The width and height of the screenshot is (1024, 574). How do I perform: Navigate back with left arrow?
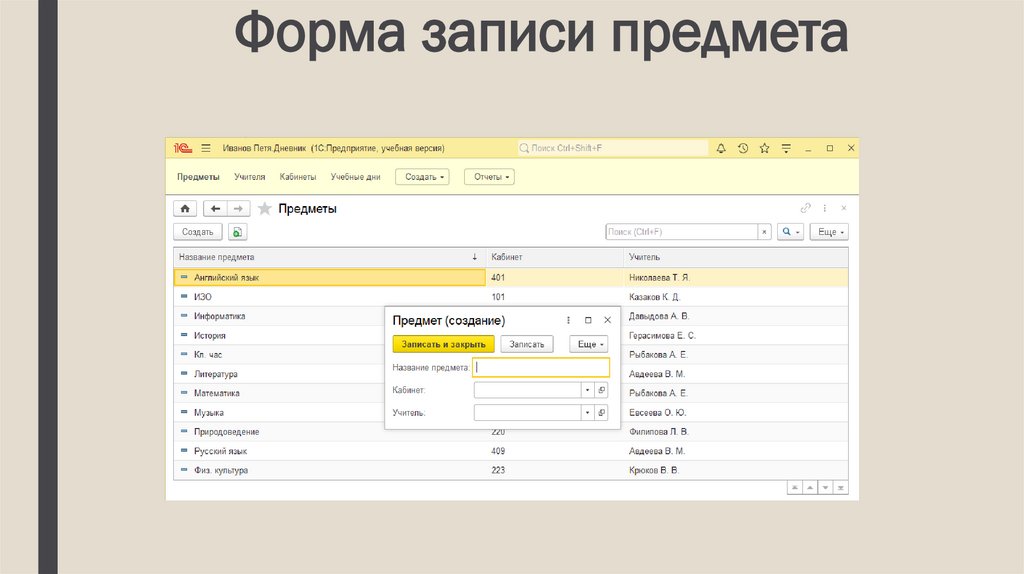(215, 208)
